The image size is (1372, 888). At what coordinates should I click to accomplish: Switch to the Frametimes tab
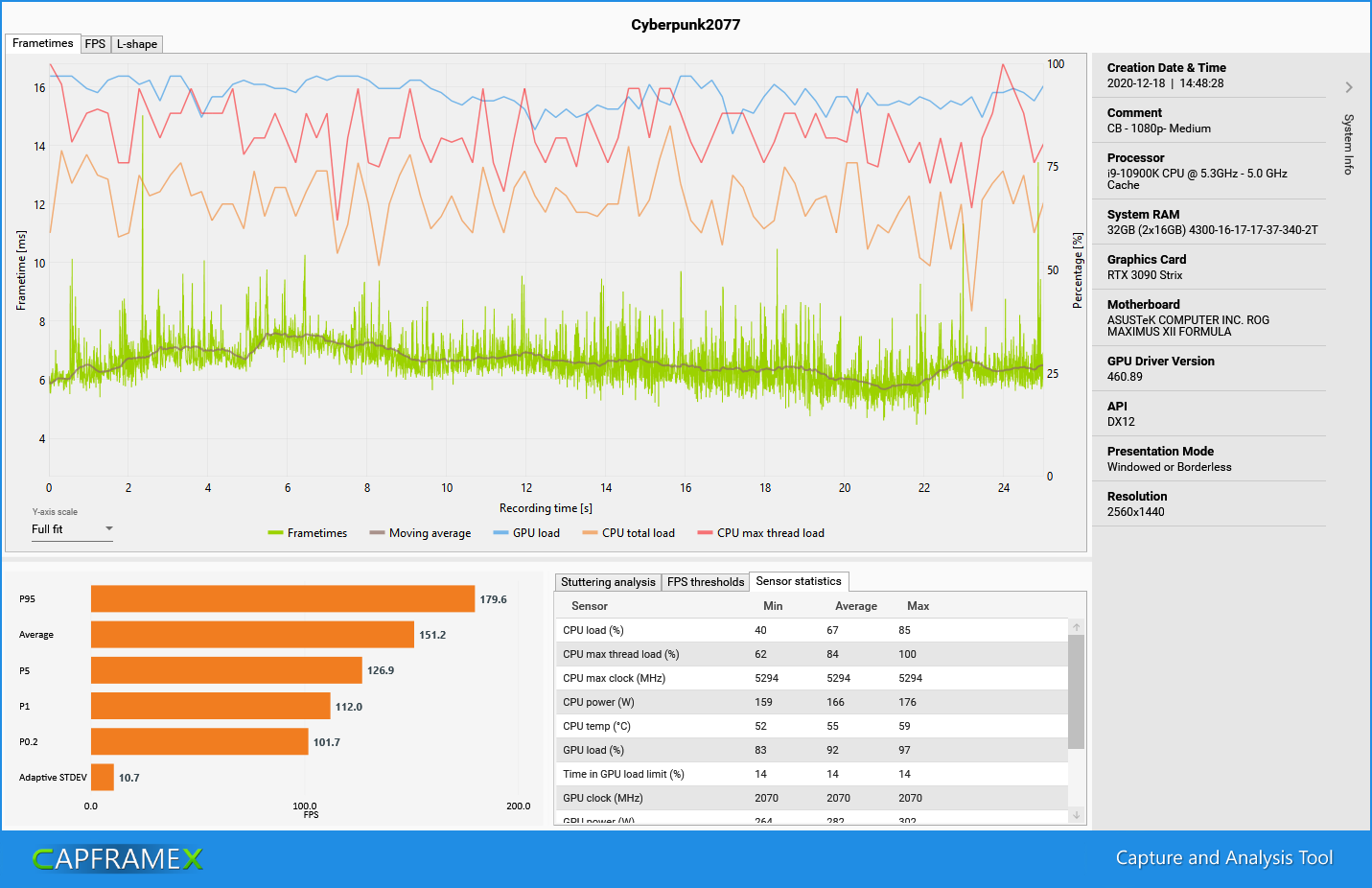42,43
